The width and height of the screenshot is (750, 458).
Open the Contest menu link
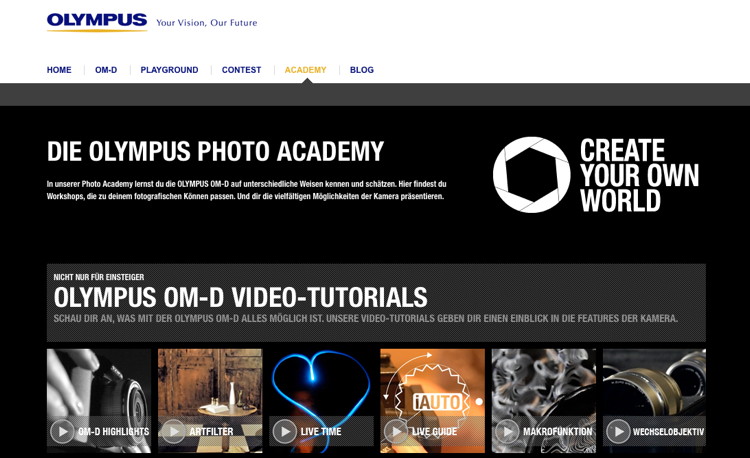coord(241,70)
